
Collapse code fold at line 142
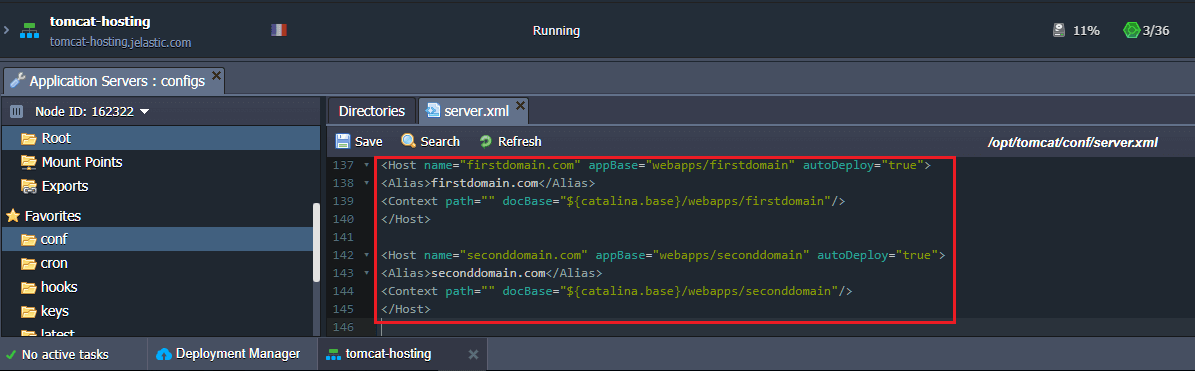367,254
